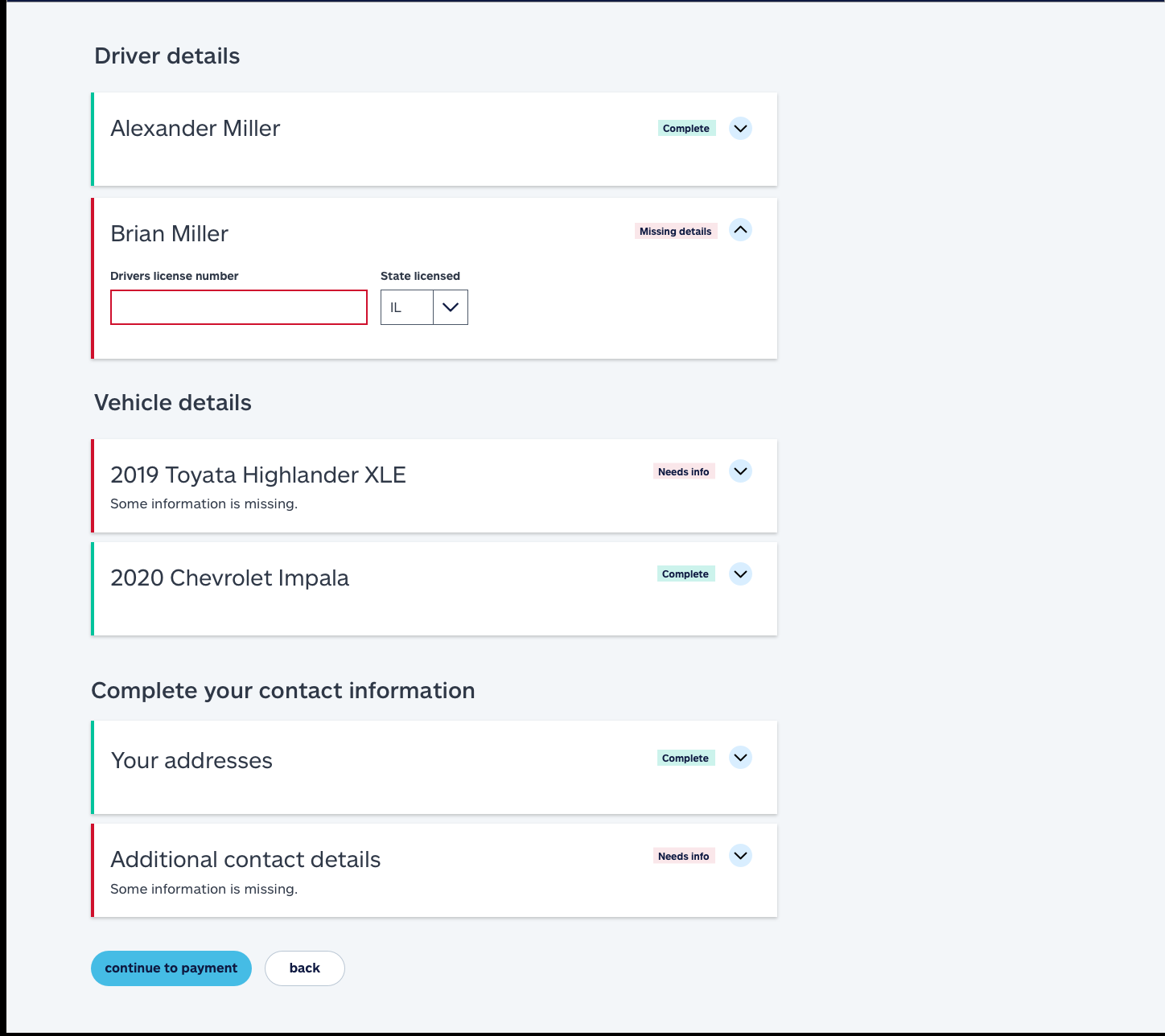This screenshot has width=1165, height=1036.
Task: Expand 2019 Toyata Highlander XLE chevron
Action: click(x=740, y=471)
